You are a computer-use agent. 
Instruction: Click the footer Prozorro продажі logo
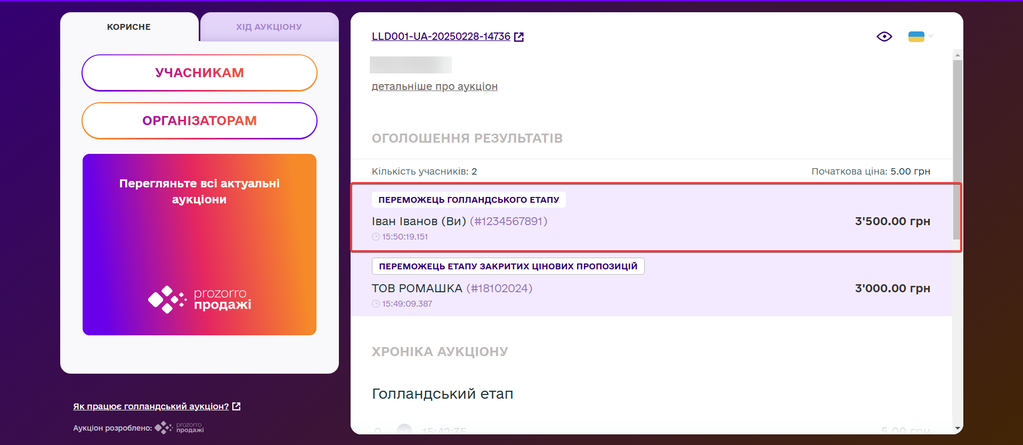pyautogui.click(x=180, y=428)
